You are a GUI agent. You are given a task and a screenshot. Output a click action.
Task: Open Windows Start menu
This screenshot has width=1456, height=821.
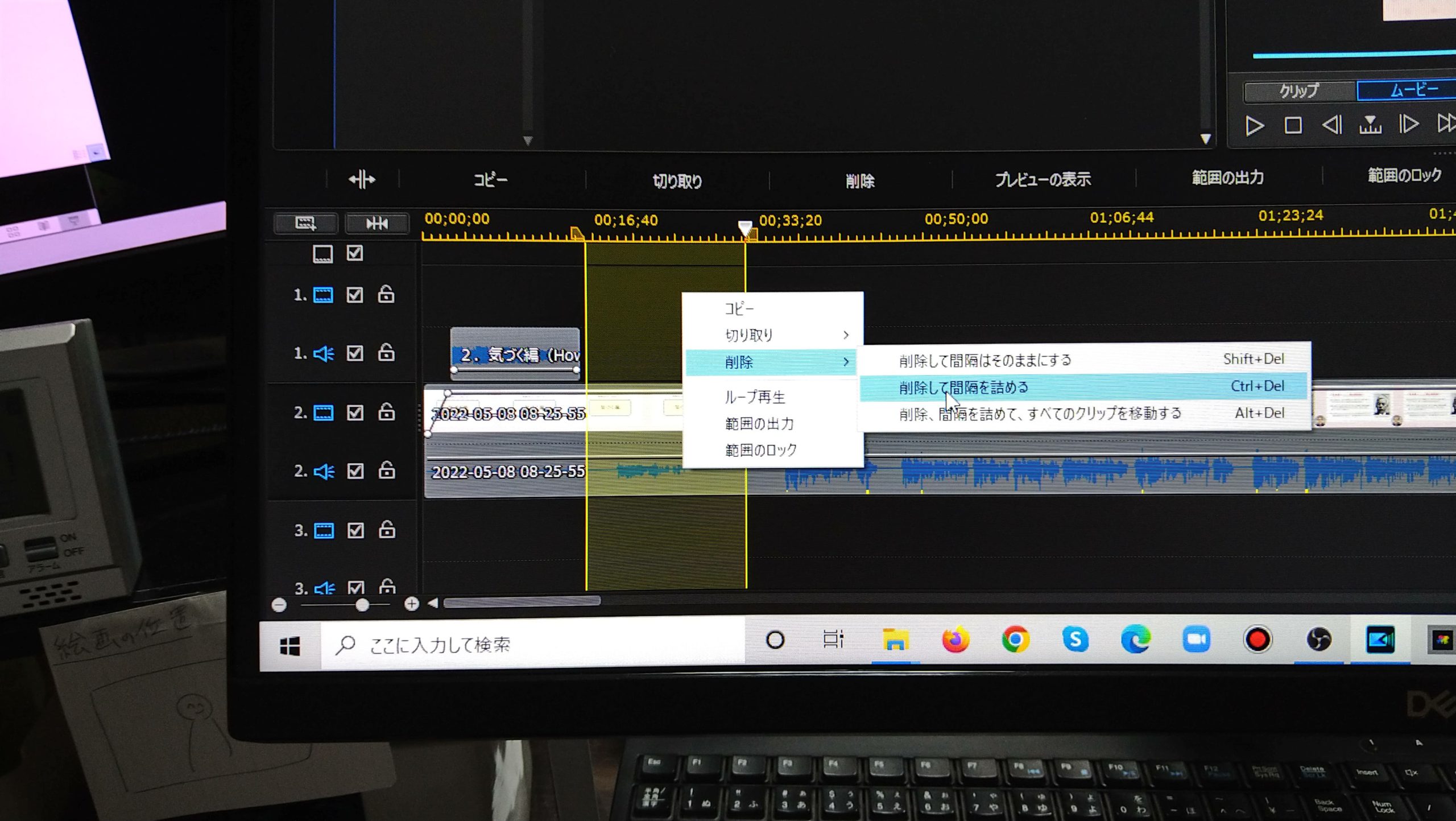[290, 646]
